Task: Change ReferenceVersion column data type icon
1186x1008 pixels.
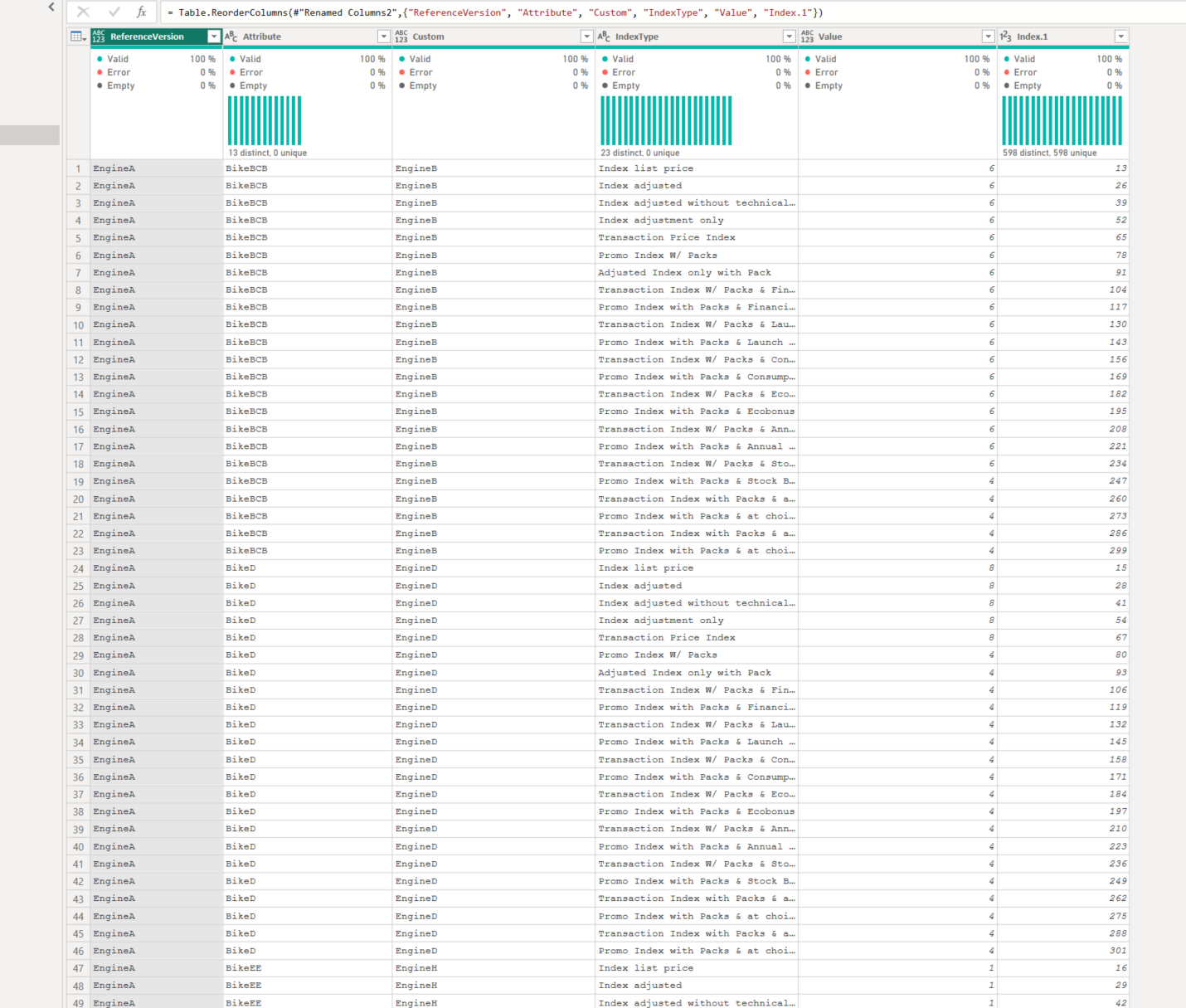Action: point(99,37)
